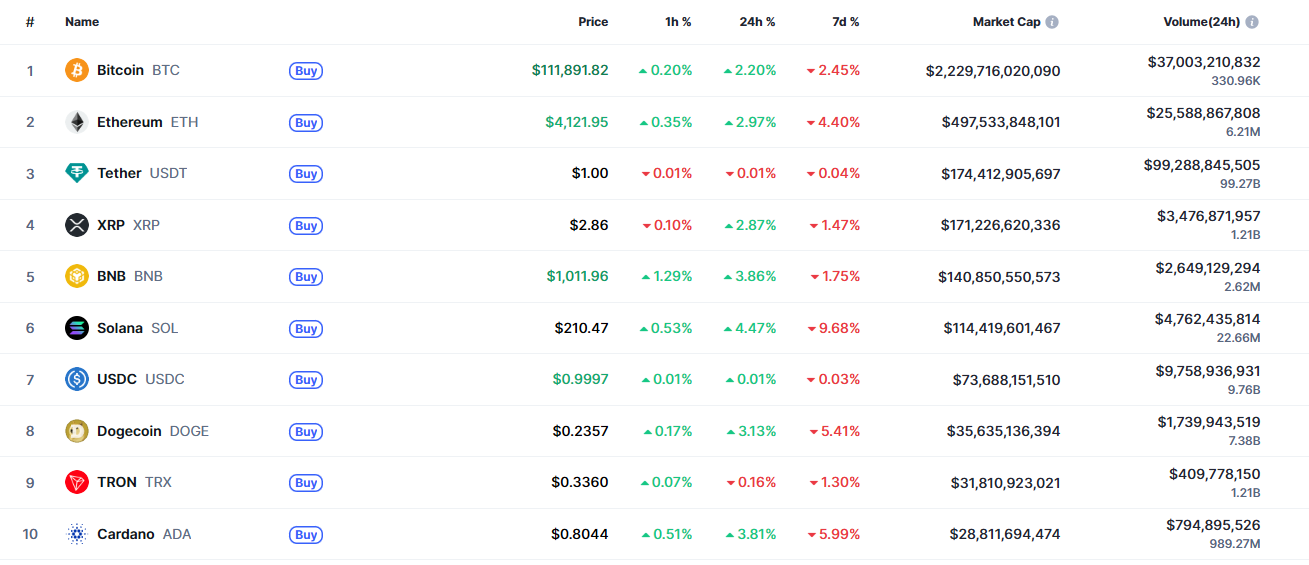The image size is (1309, 565).
Task: Open the Dogecoin name link
Action: [x=129, y=431]
